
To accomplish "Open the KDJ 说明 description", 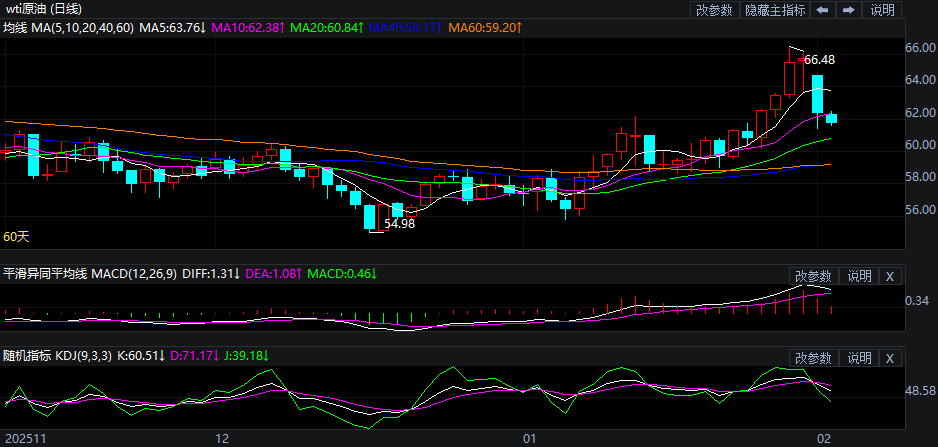I will click(x=859, y=358).
